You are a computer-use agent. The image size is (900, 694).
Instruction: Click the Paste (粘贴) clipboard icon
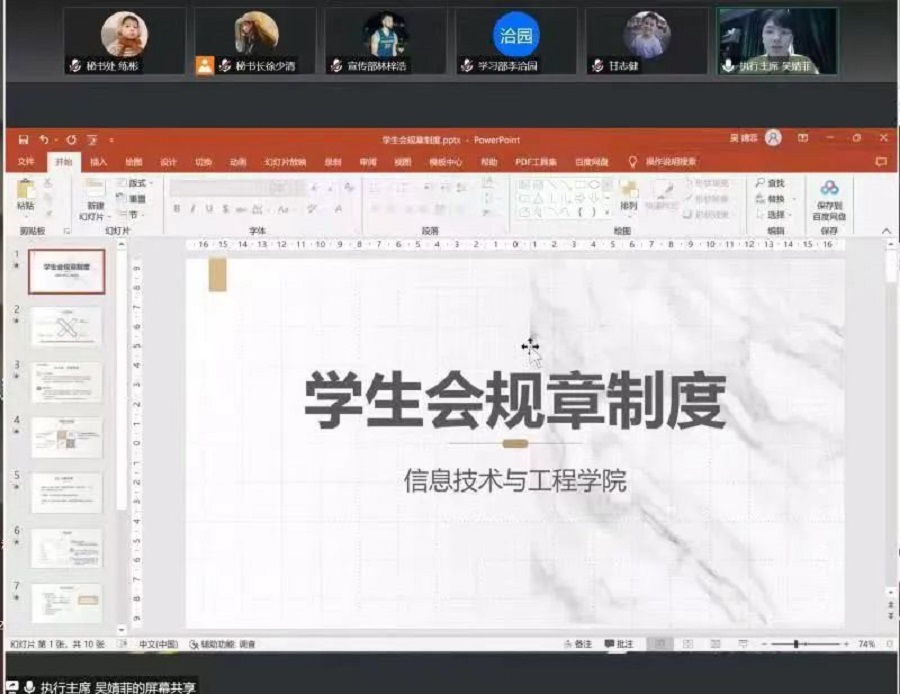(x=25, y=192)
